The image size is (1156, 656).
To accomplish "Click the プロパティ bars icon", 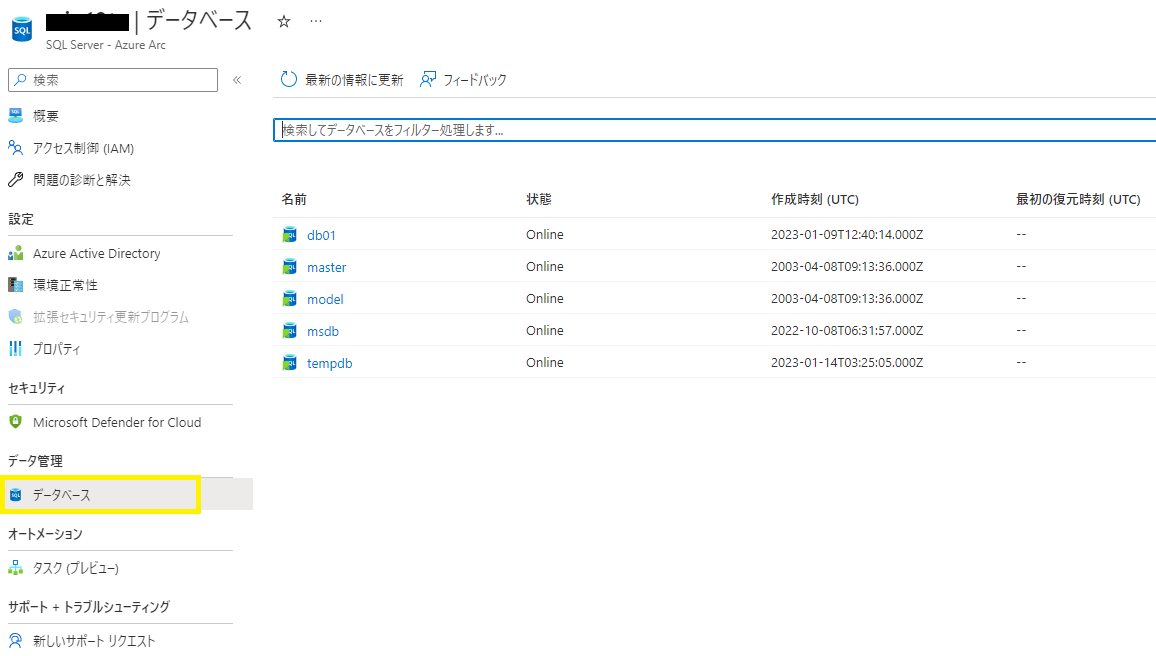I will coord(15,349).
